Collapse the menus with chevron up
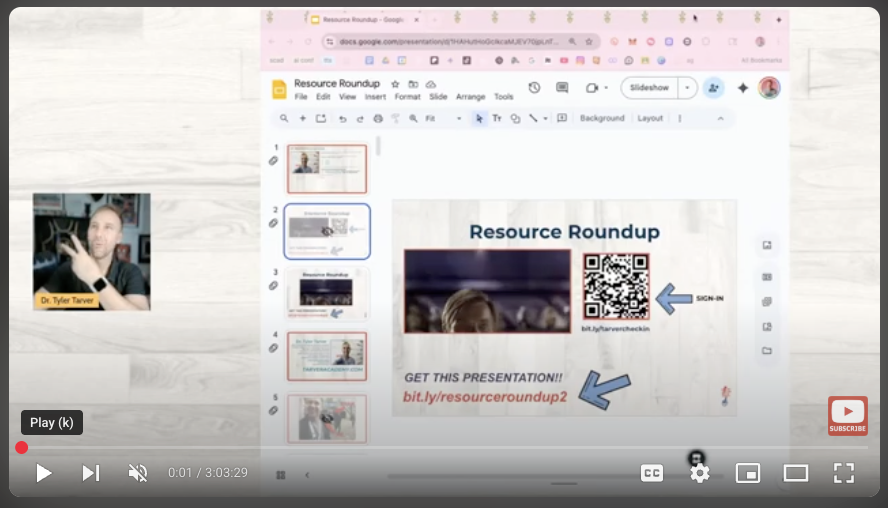Screen dimensions: 888x508 pyautogui.click(x=720, y=118)
